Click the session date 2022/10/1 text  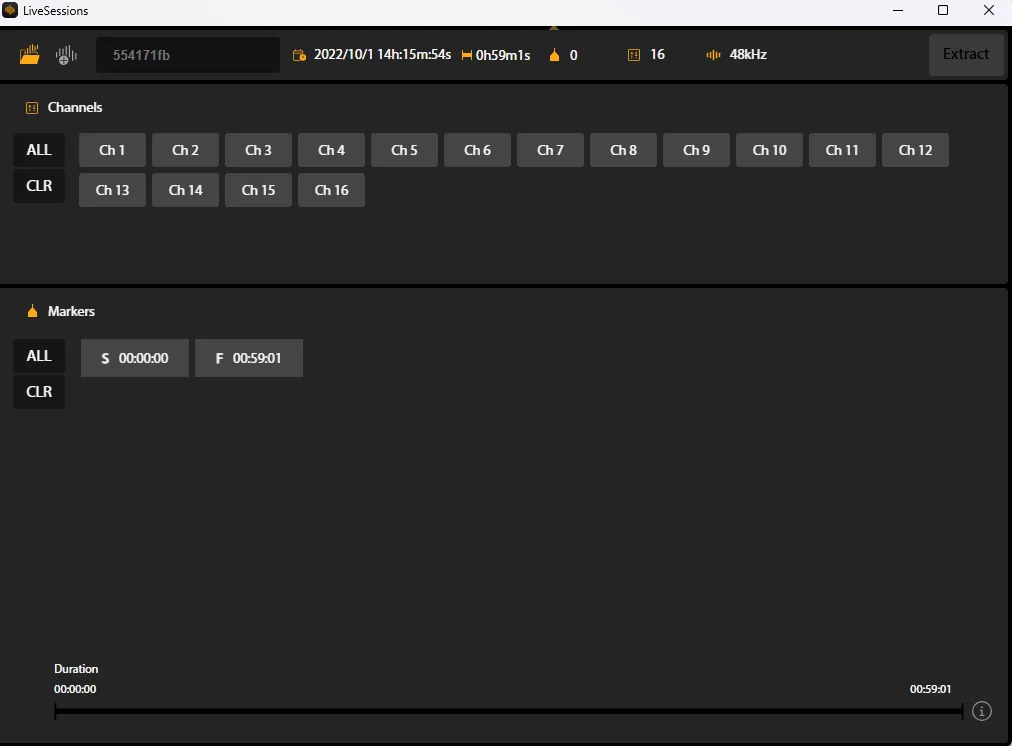(x=382, y=55)
